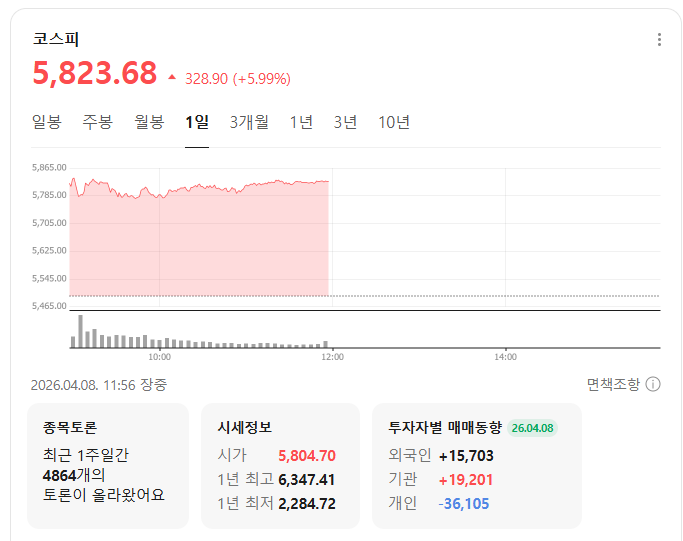This screenshot has height=541, width=683.
Task: Open the 투자자별 매매동향 card
Action: coord(476,465)
